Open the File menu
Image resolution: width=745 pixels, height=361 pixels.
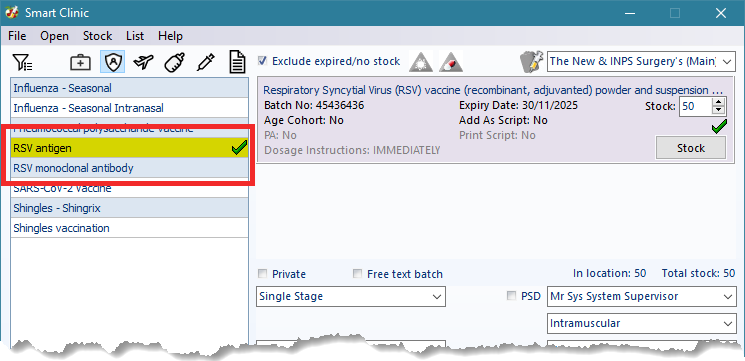[17, 36]
